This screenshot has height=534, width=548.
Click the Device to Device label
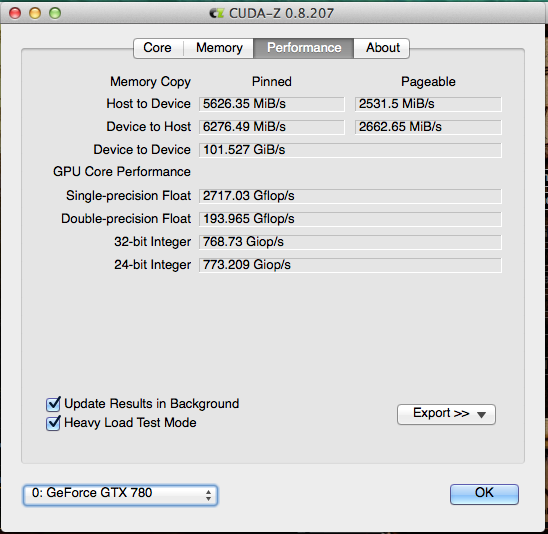coord(142,150)
